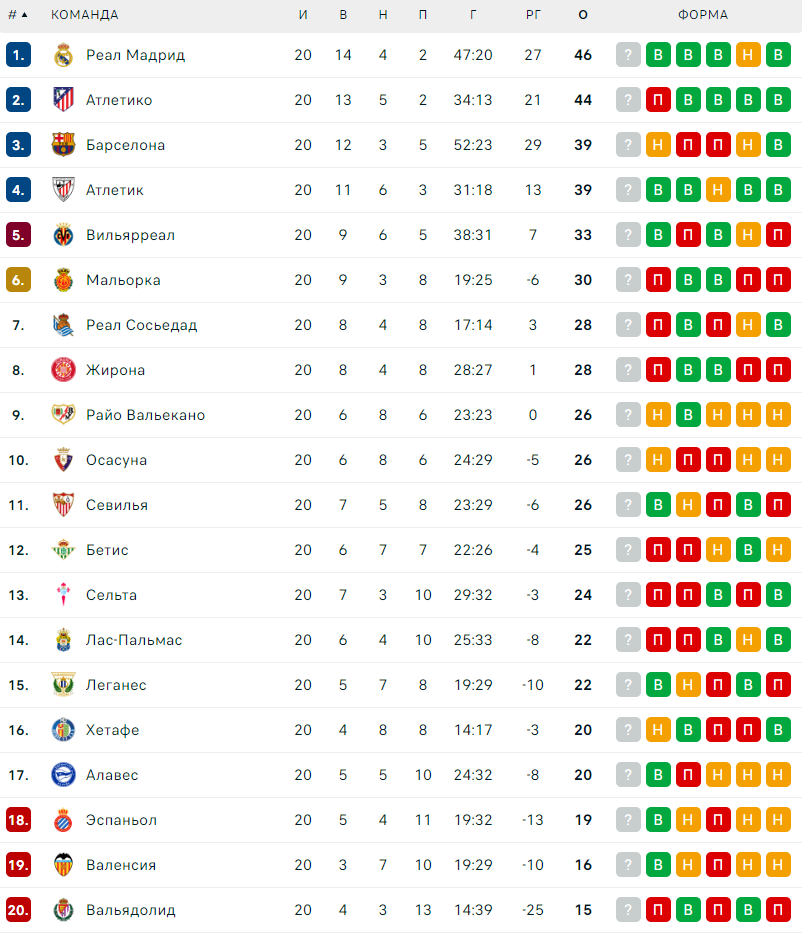Click the red 20. position badge for Вальядолид
Viewport: 802px width, 933px height.
coord(19,910)
